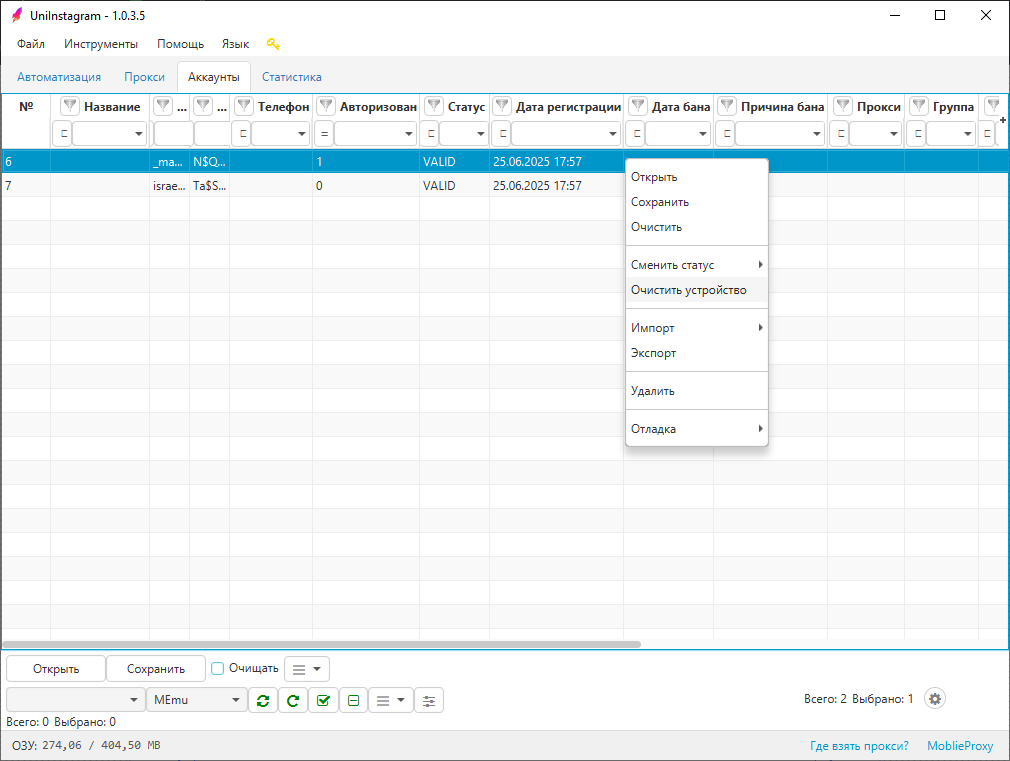Viewport: 1010px width, 761px height.
Task: Choose Открыть in the context menu
Action: pos(697,177)
